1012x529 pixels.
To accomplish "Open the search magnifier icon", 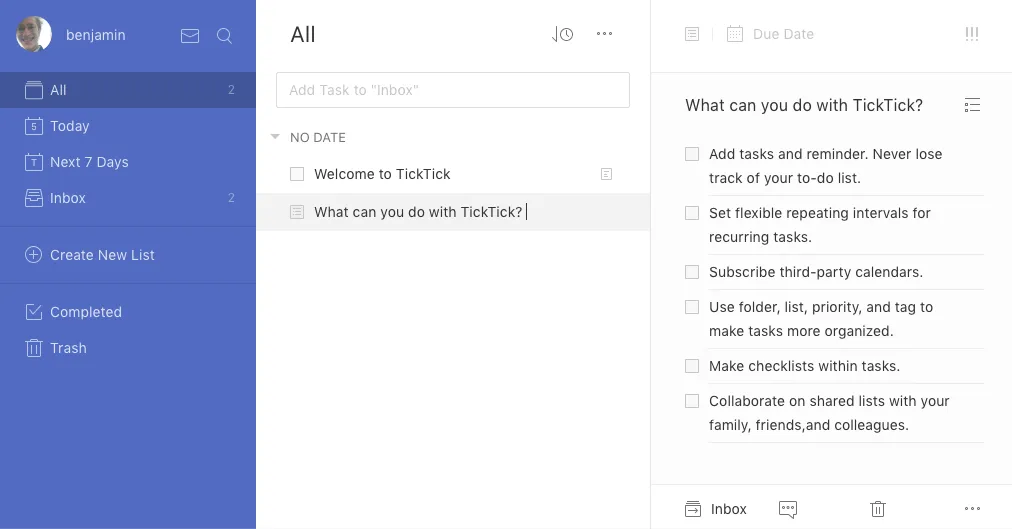I will coord(224,35).
